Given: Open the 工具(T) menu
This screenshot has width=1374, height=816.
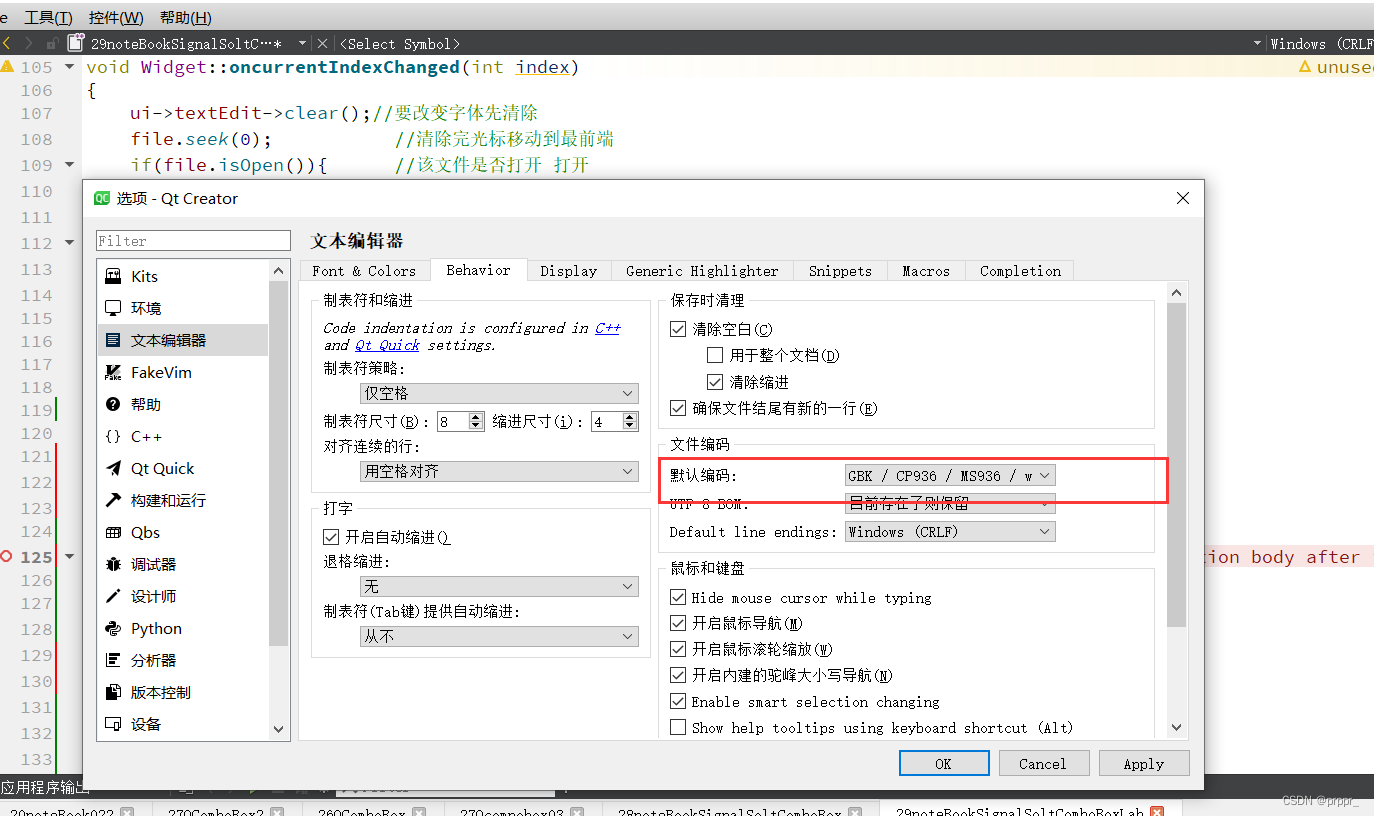Looking at the screenshot, I should (x=48, y=17).
